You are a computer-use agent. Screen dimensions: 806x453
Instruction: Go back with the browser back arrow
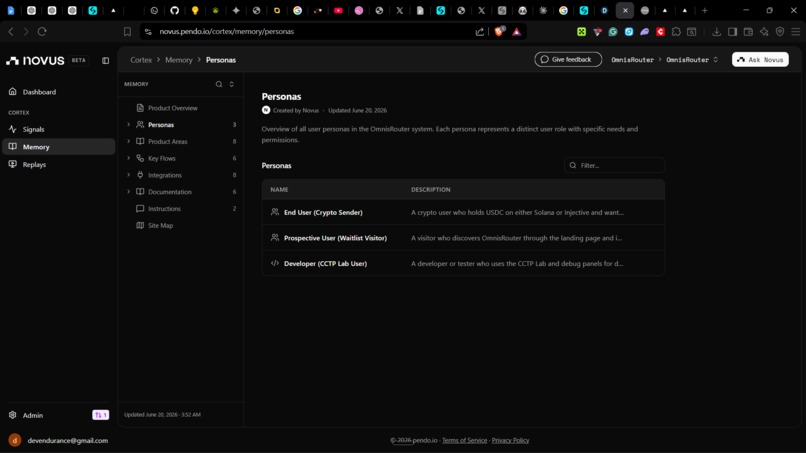pos(11,31)
